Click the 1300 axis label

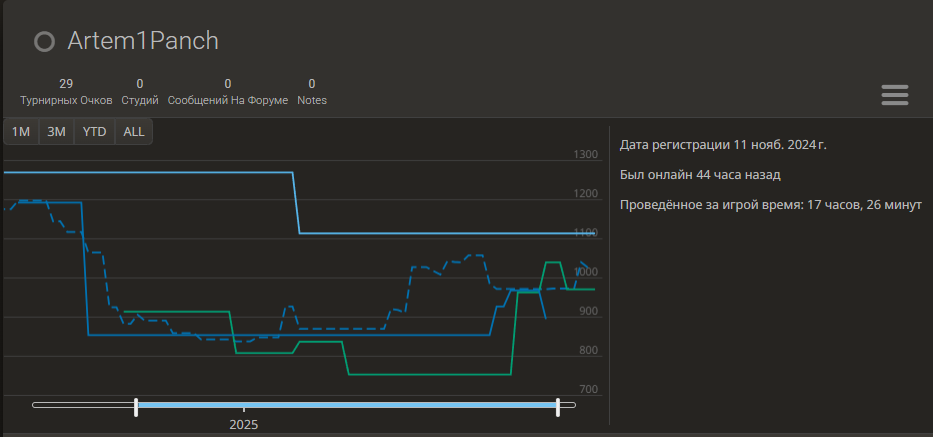click(x=586, y=155)
